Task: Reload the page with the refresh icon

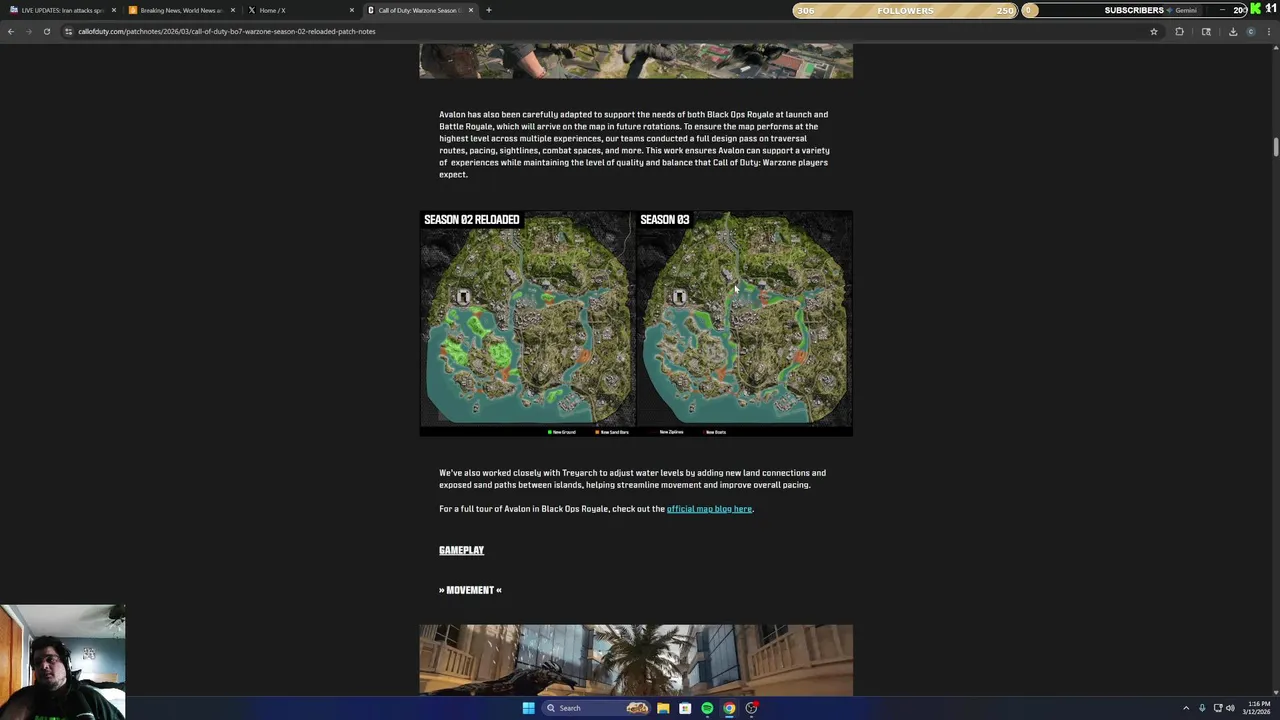Action: click(46, 31)
